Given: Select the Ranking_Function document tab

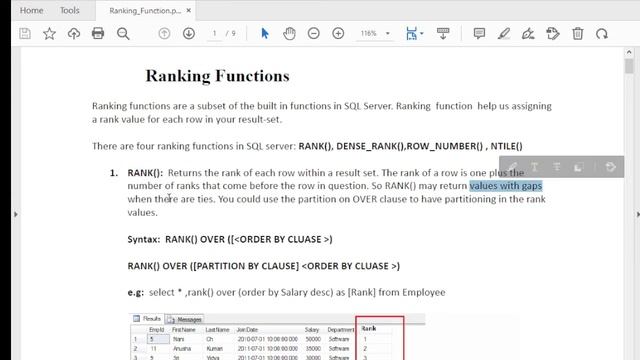Looking at the screenshot, I should tap(145, 11).
